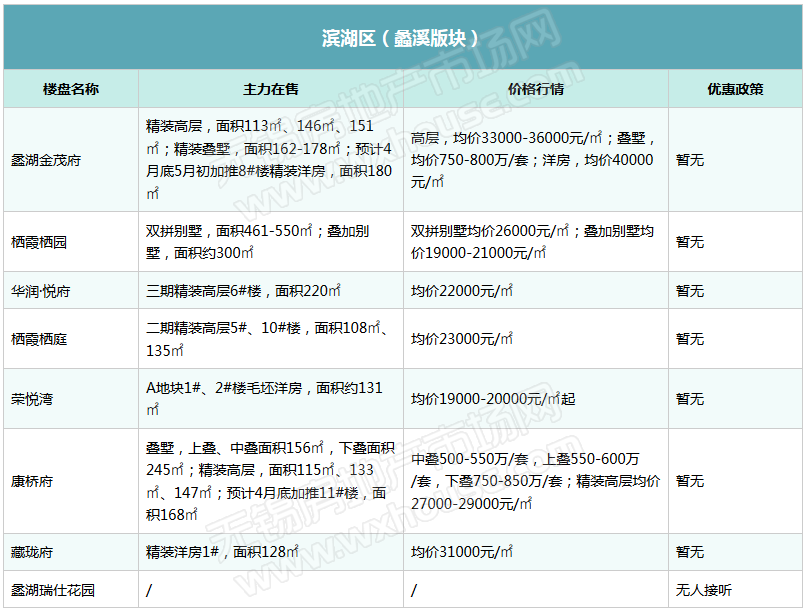
Task: Click the 精装洋房1# listing cell
Action: [x=223, y=552]
